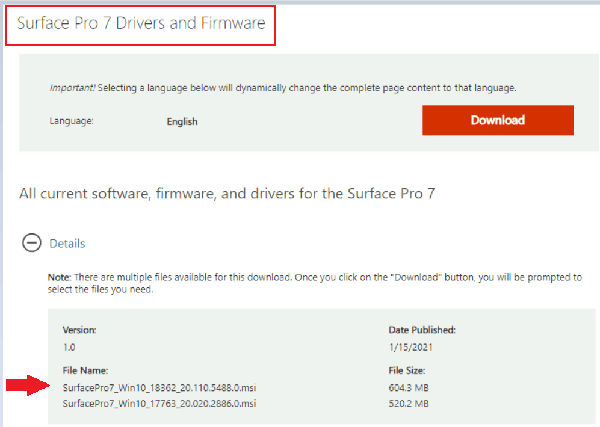This screenshot has width=600, height=427.
Task: Click the Version heading
Action: coord(80,328)
